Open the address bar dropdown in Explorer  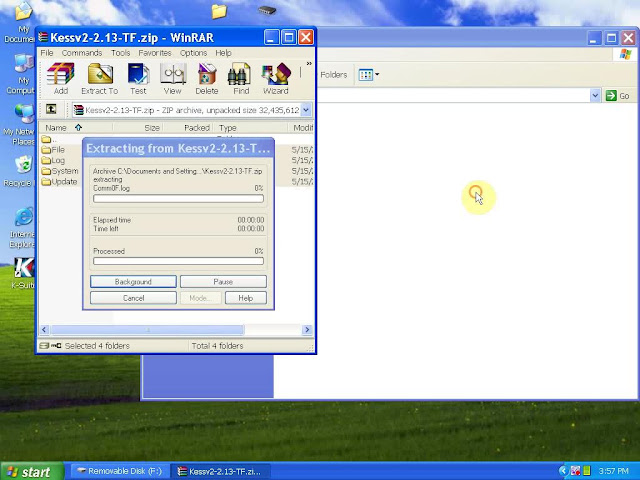click(x=595, y=96)
